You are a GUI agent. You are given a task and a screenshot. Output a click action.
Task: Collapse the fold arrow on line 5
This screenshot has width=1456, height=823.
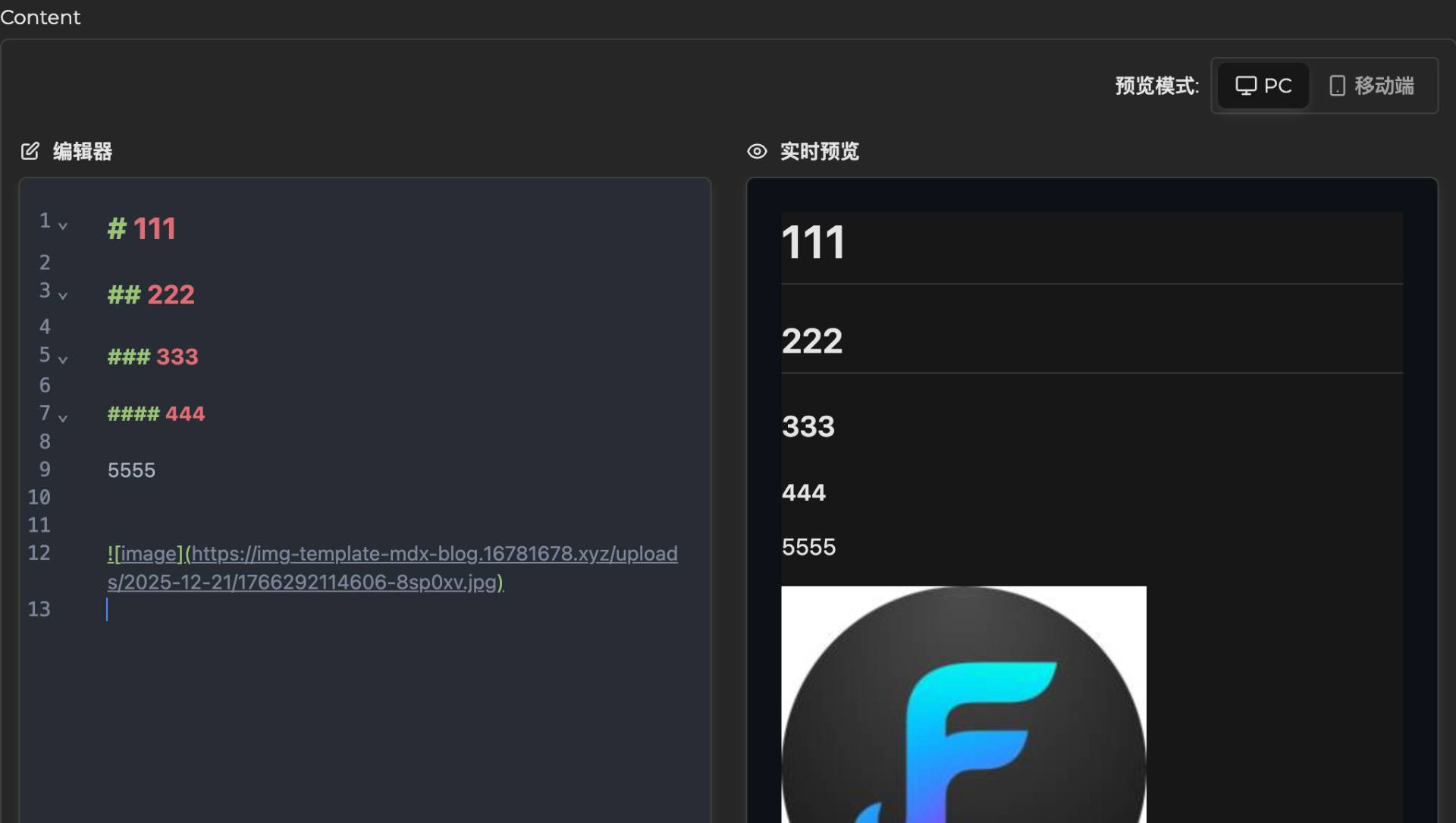(x=63, y=360)
